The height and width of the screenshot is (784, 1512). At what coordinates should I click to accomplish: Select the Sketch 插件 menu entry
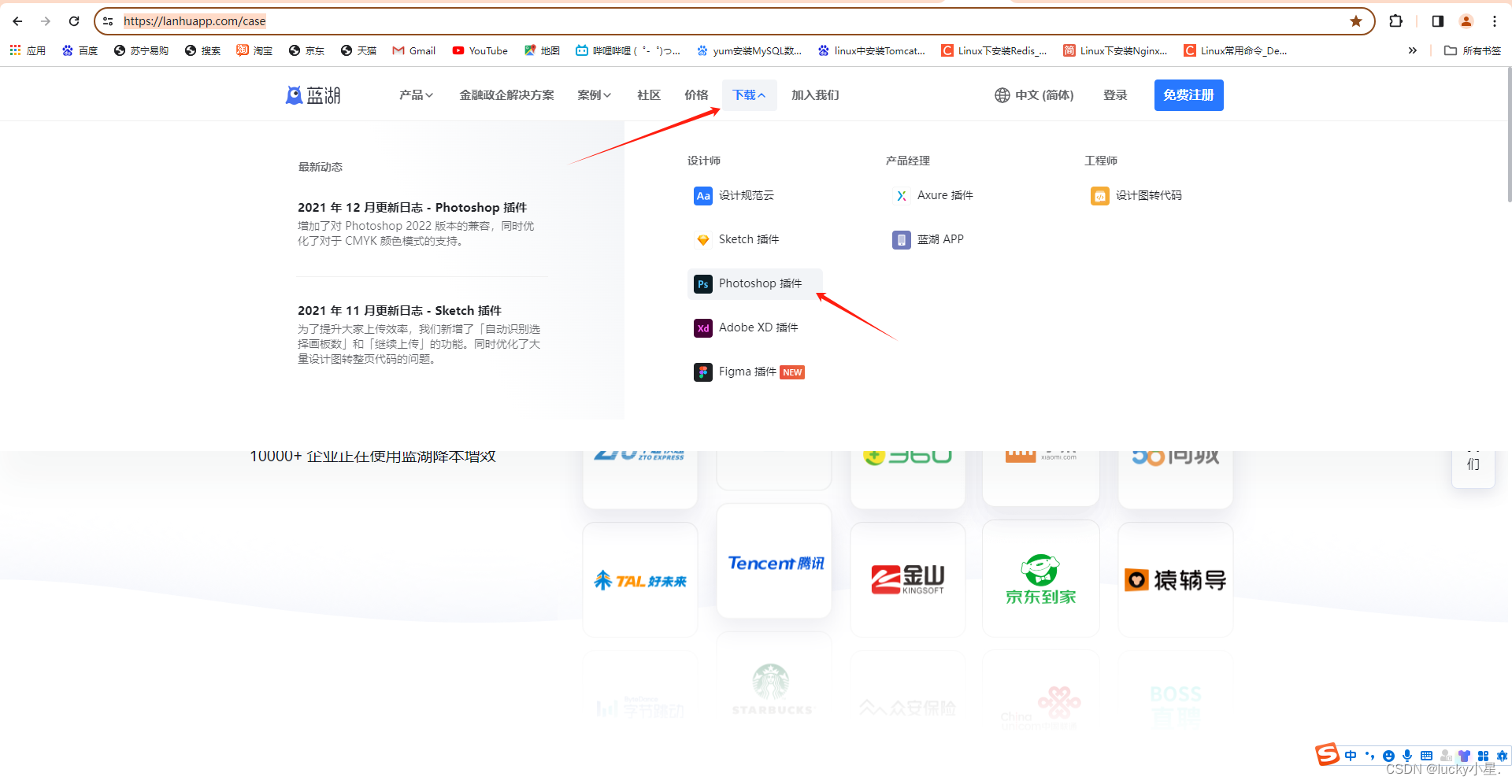point(749,239)
